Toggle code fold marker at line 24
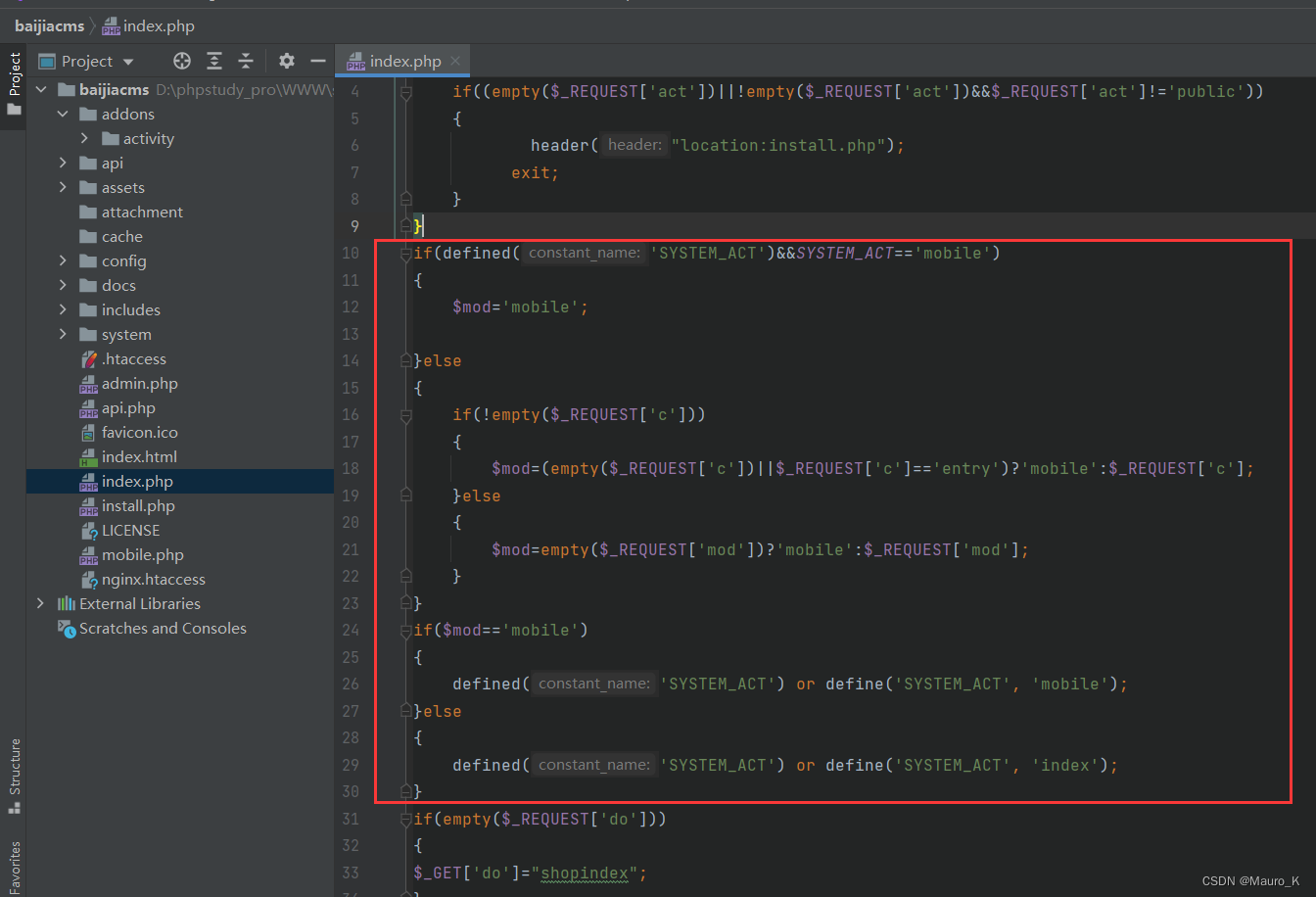Screen dimensions: 1316x897 [405, 631]
